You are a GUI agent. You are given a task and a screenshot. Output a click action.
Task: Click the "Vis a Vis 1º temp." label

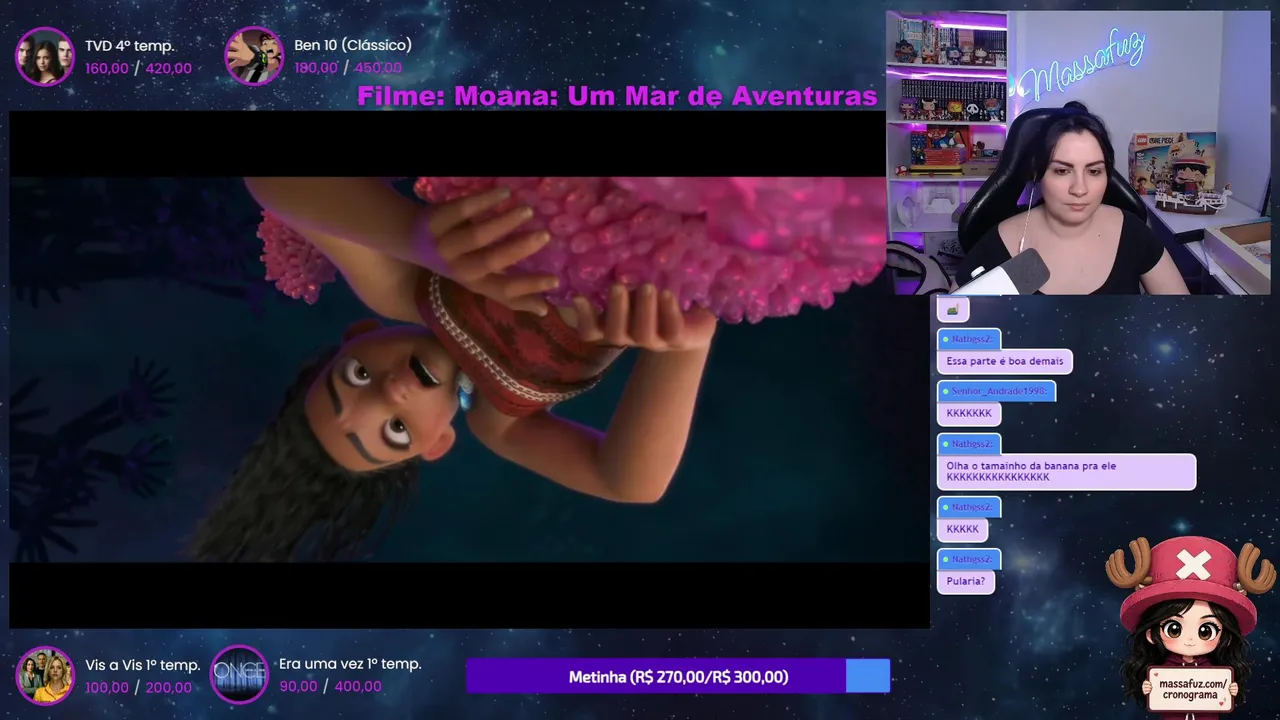143,665
